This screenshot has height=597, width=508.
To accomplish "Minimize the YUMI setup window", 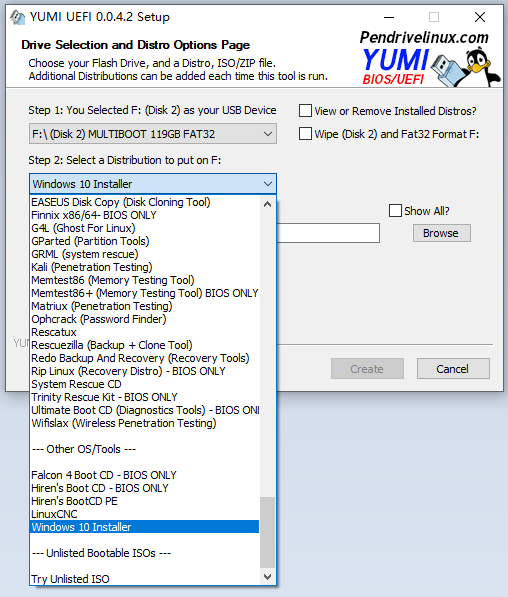I will [x=389, y=17].
